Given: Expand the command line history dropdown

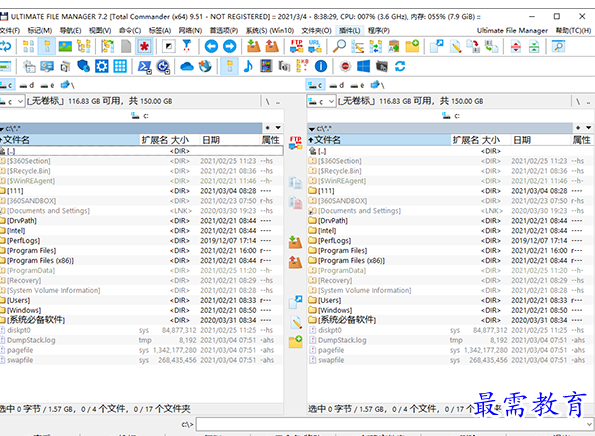Looking at the screenshot, I should [589, 424].
